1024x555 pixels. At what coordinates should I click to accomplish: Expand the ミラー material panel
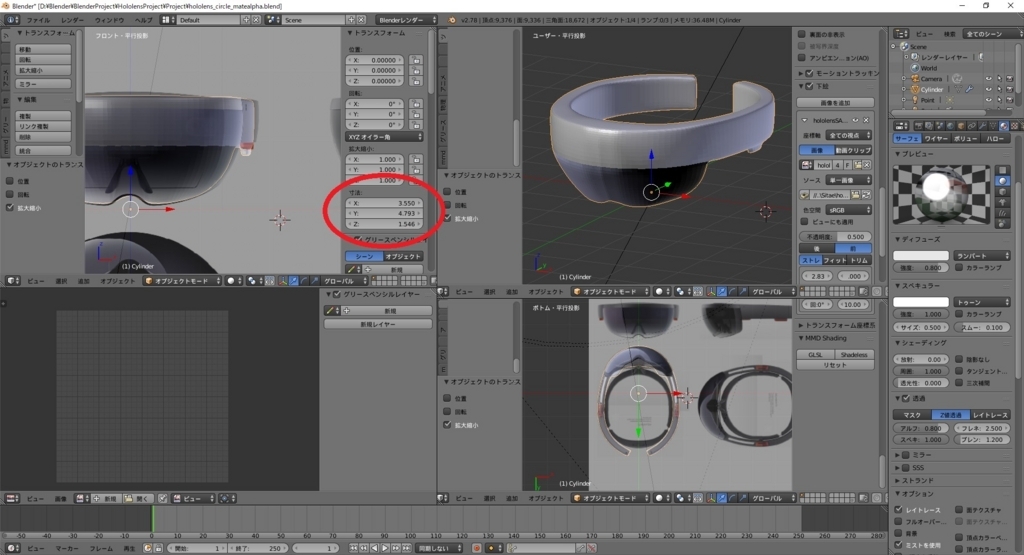[x=897, y=455]
